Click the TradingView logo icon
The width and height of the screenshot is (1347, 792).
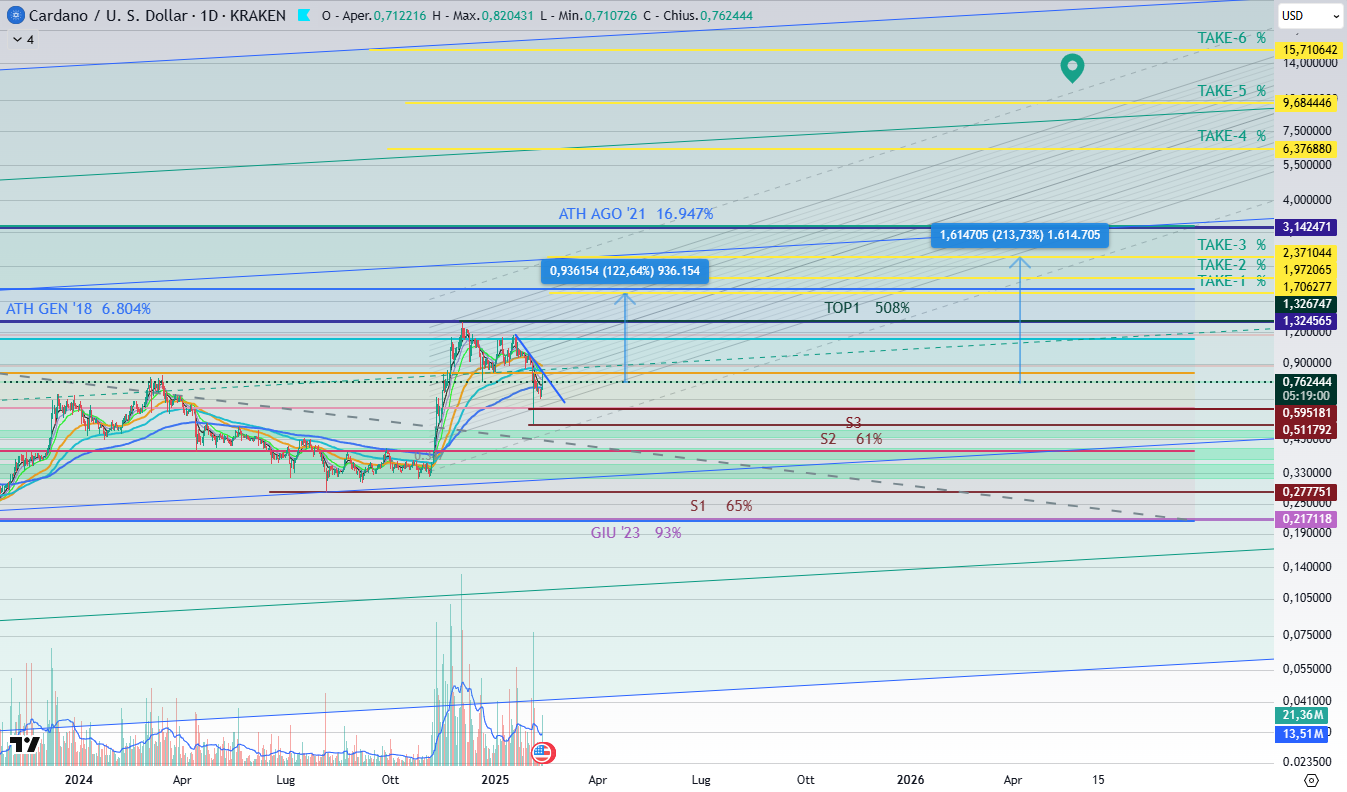(x=24, y=745)
